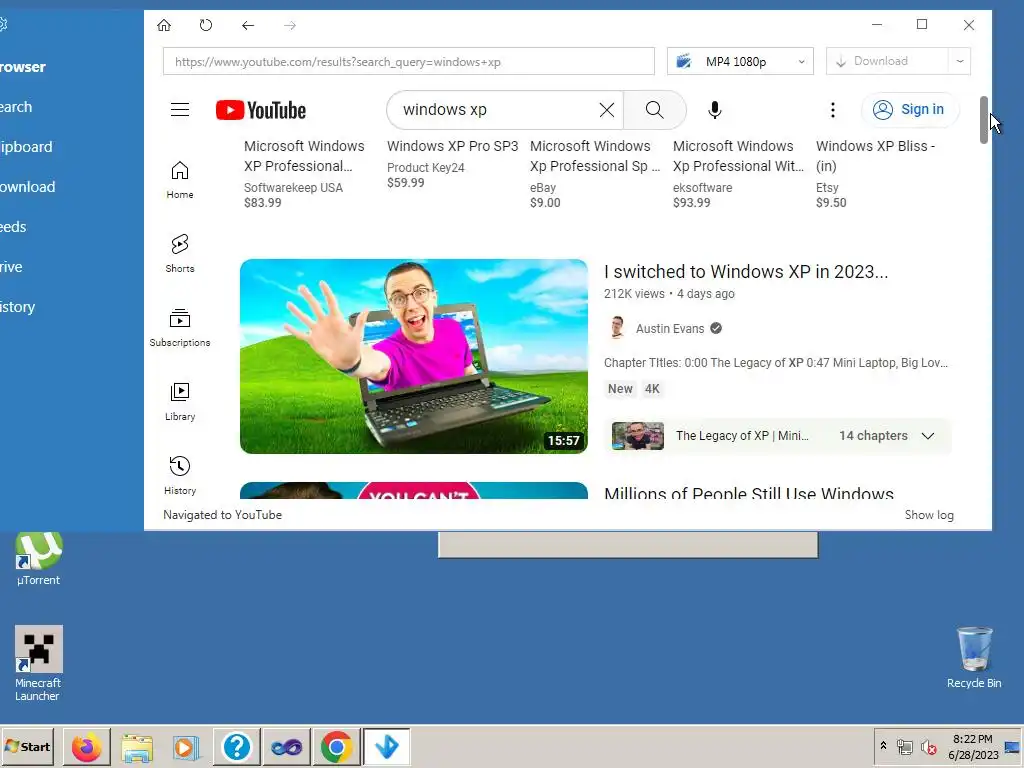The image size is (1024, 768).
Task: Navigate forward with the right arrow
Action: pos(289,25)
